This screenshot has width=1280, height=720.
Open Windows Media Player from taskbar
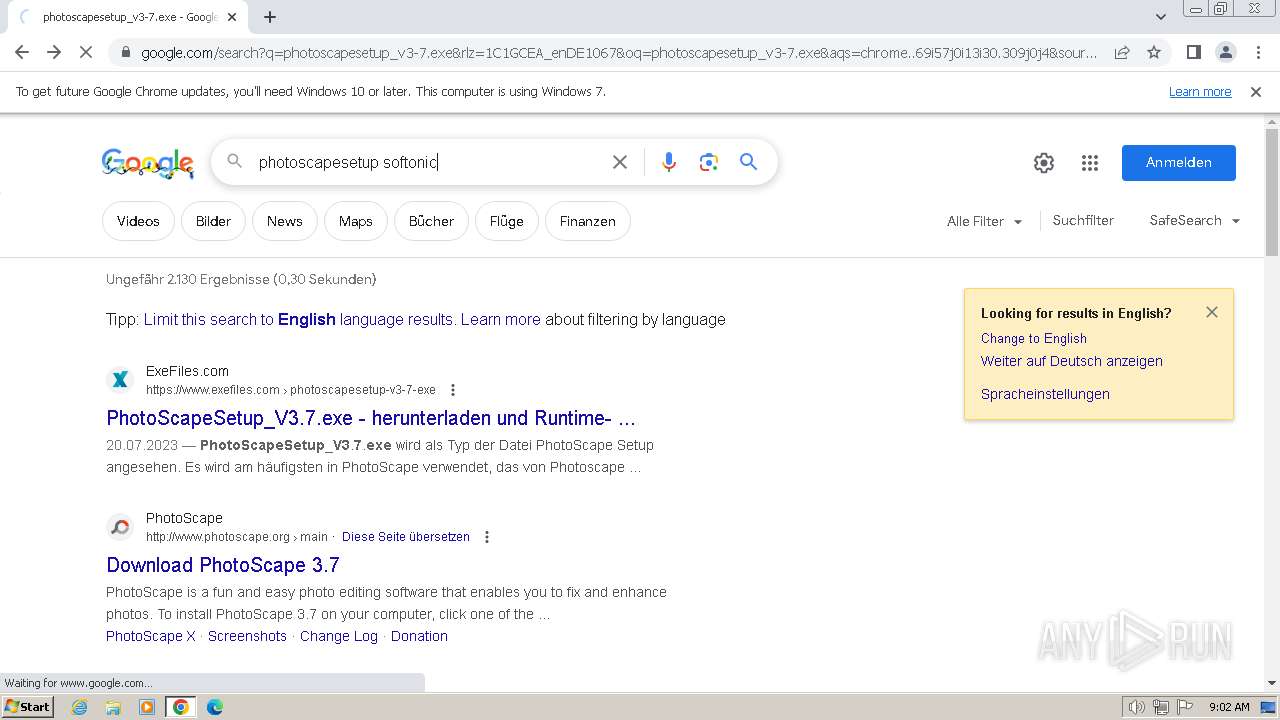point(147,707)
